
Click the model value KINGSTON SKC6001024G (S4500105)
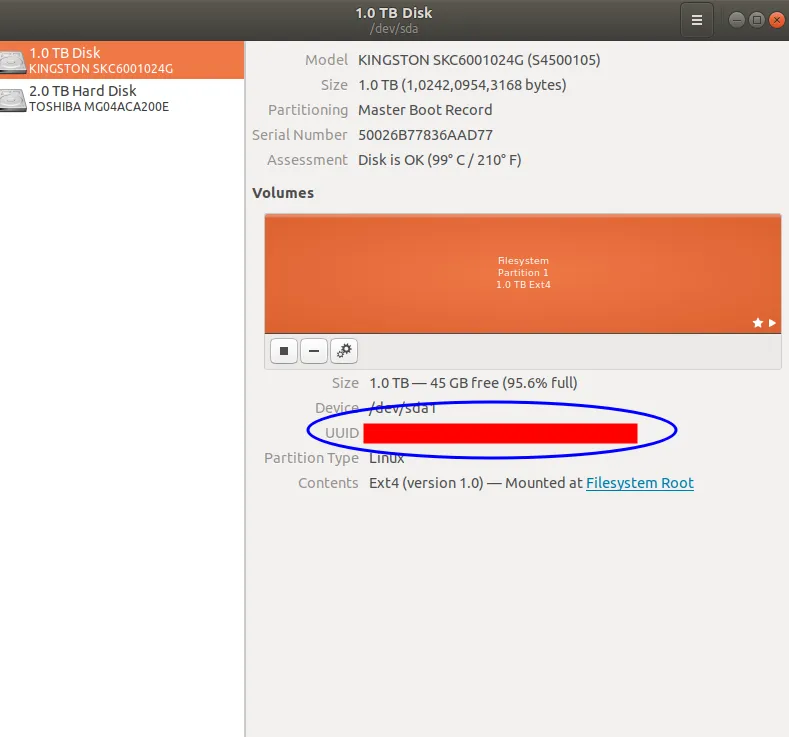(x=478, y=60)
